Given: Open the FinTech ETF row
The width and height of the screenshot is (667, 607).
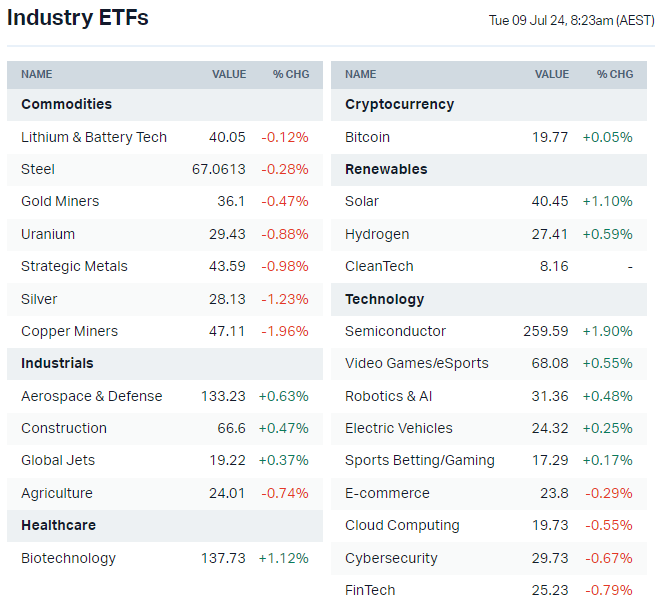Looking at the screenshot, I should point(370,590).
